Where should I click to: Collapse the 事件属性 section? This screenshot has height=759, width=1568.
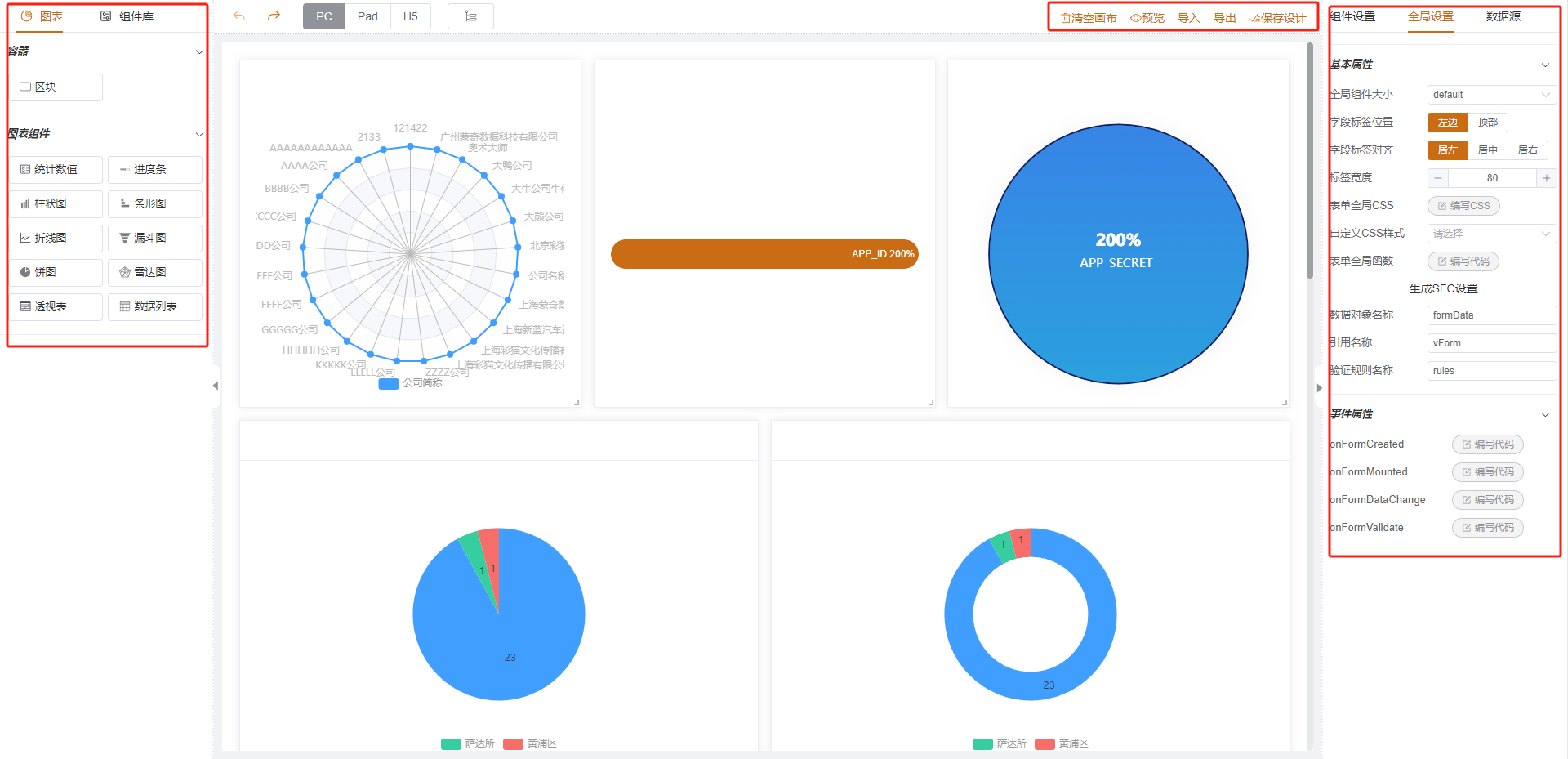tap(1545, 415)
